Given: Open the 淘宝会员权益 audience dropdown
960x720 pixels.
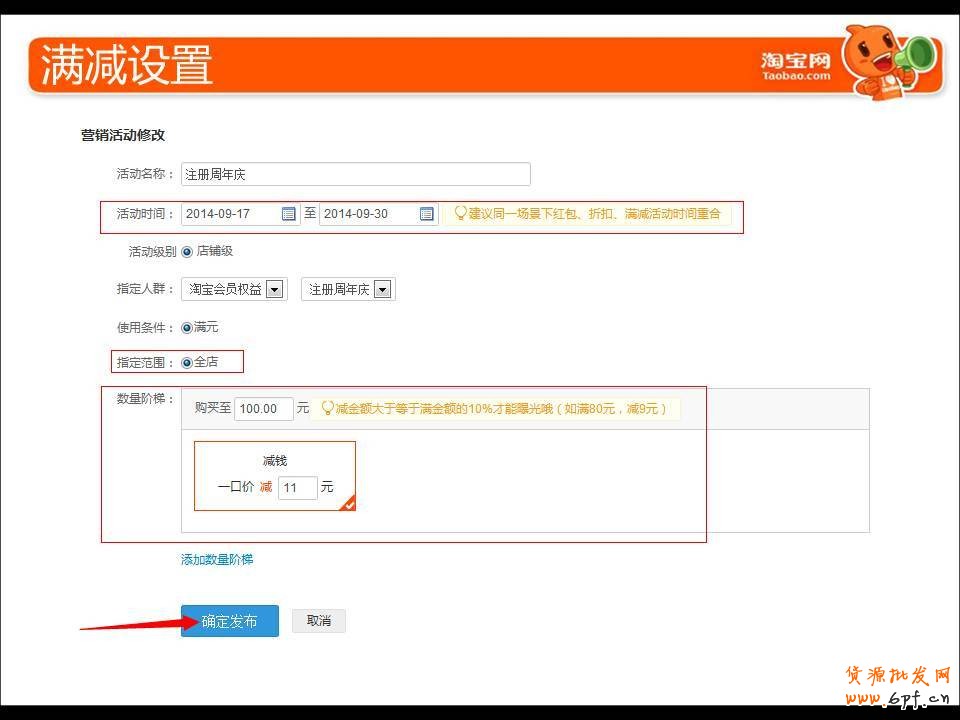Looking at the screenshot, I should [234, 289].
